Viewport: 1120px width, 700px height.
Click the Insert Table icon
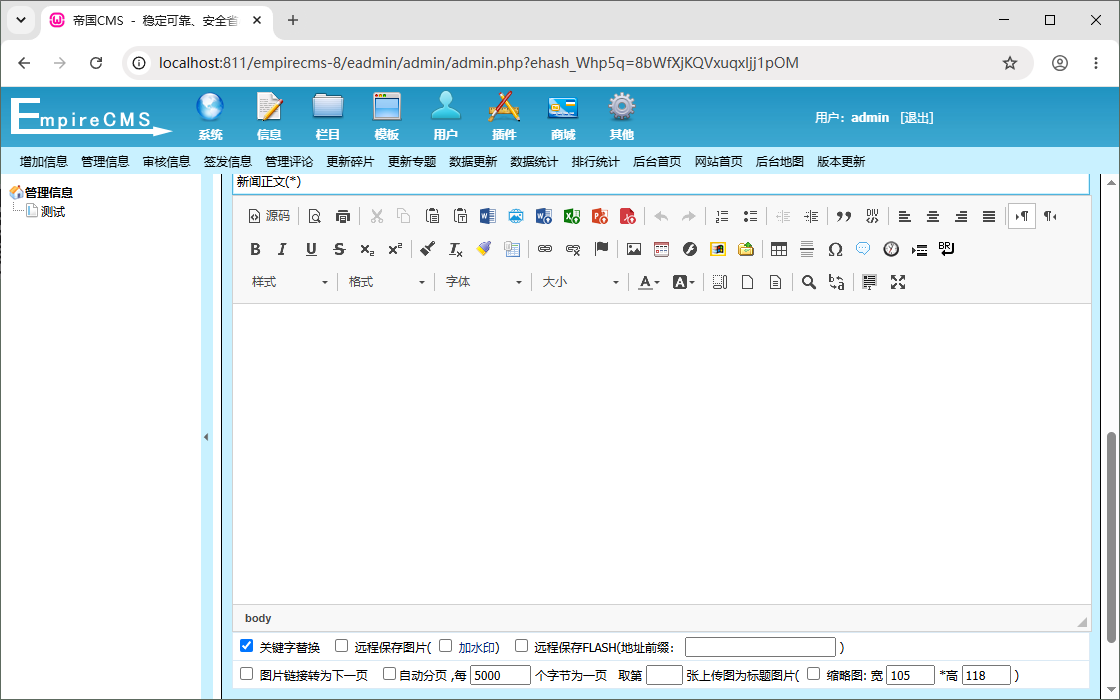pyautogui.click(x=779, y=249)
